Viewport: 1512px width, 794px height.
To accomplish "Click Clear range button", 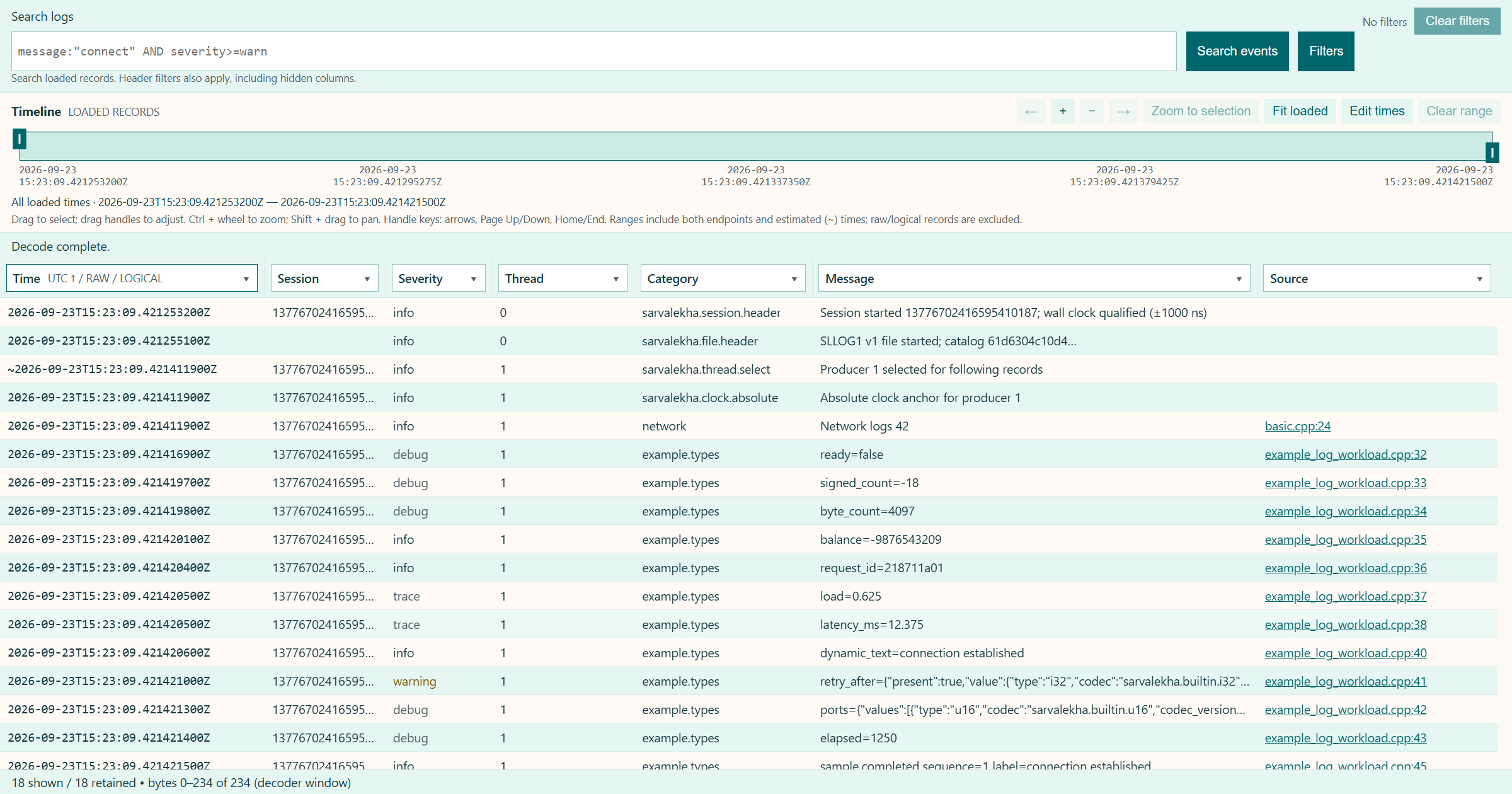I will point(1459,112).
